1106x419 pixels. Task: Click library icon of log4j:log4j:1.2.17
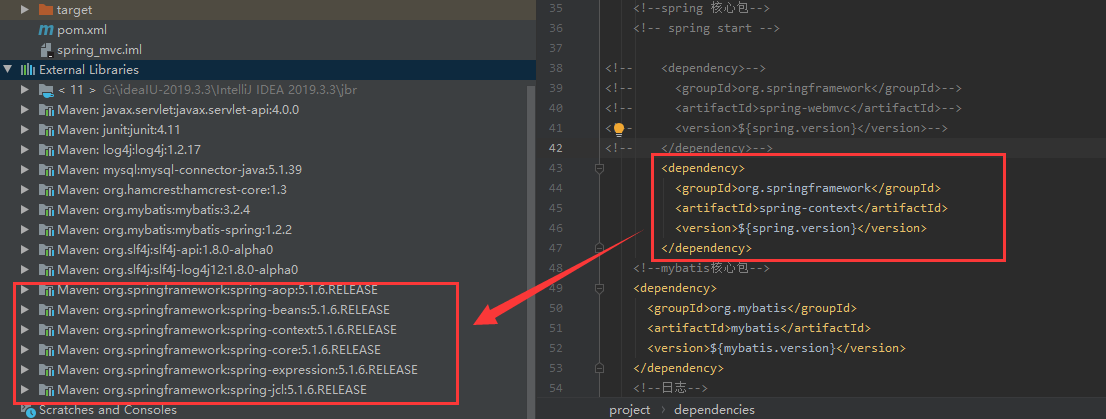point(46,150)
